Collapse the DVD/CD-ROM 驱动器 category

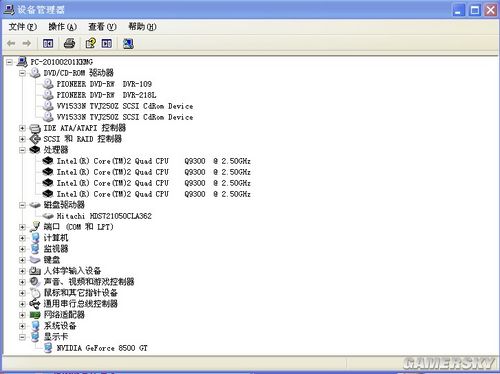pyautogui.click(x=22, y=73)
